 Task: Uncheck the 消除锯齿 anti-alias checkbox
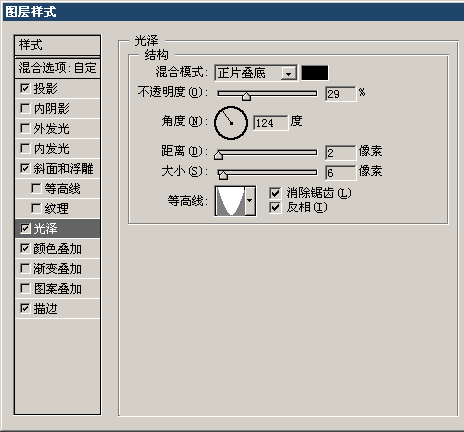[275, 193]
